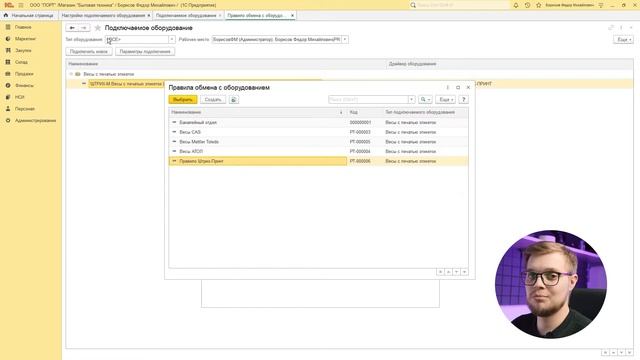Close the Правила обмена с оборудо... tab
Viewport: 640px width, 360px height.
[x=292, y=16]
